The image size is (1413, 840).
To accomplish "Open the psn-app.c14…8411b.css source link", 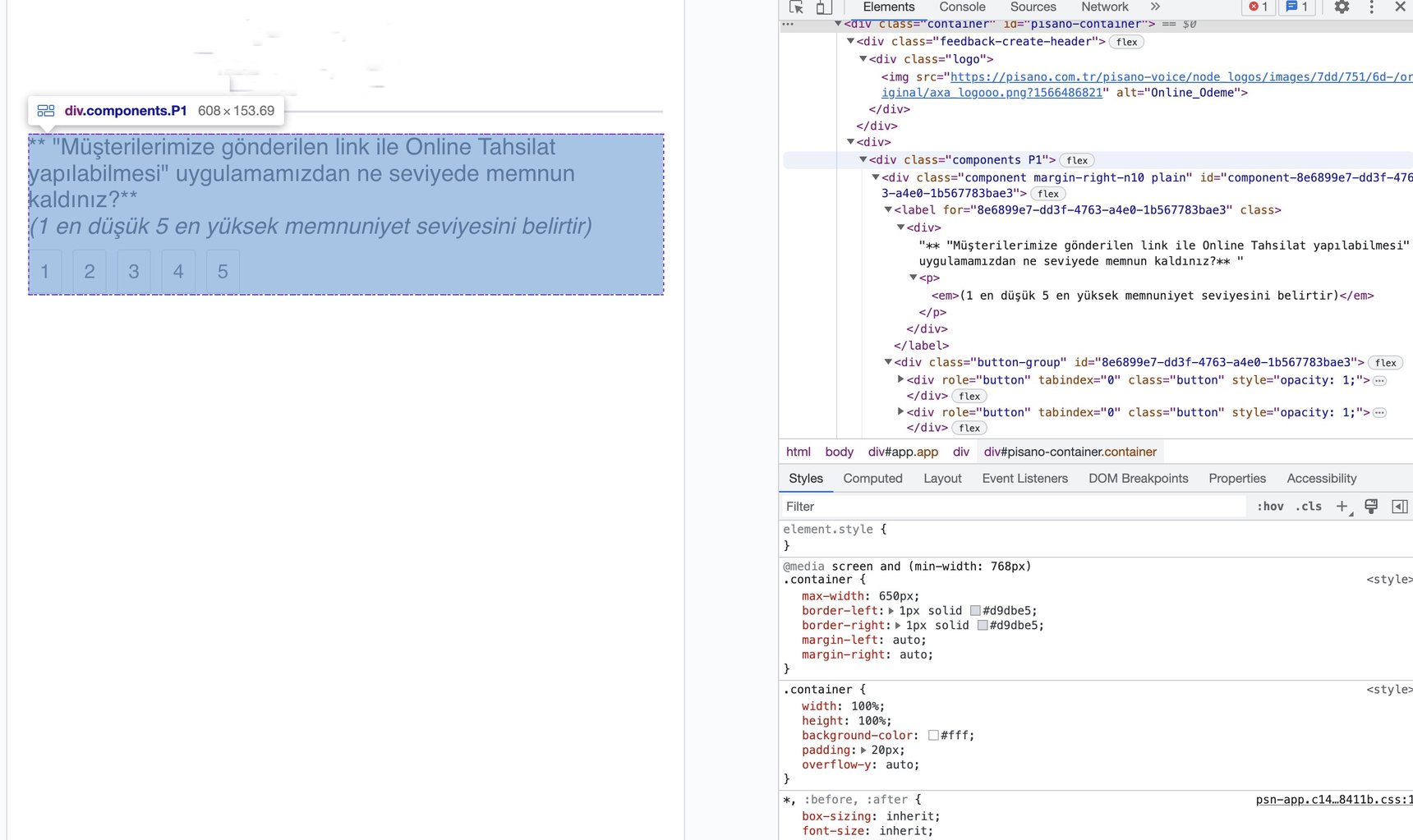I will coord(1334,800).
